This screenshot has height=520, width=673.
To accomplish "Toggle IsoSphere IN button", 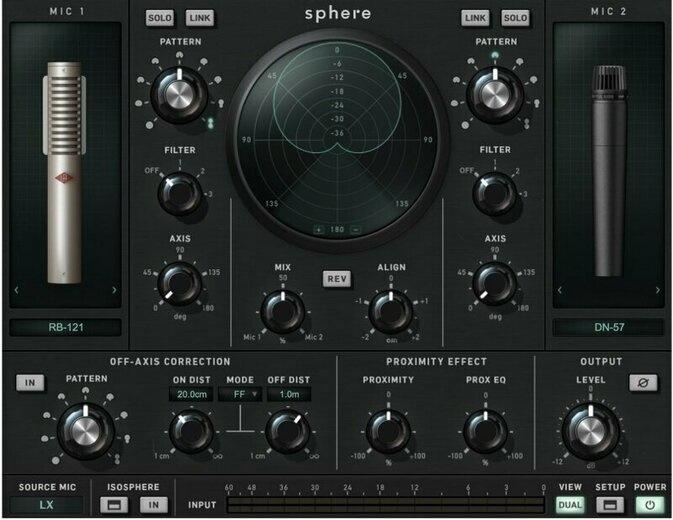I will coord(154,505).
